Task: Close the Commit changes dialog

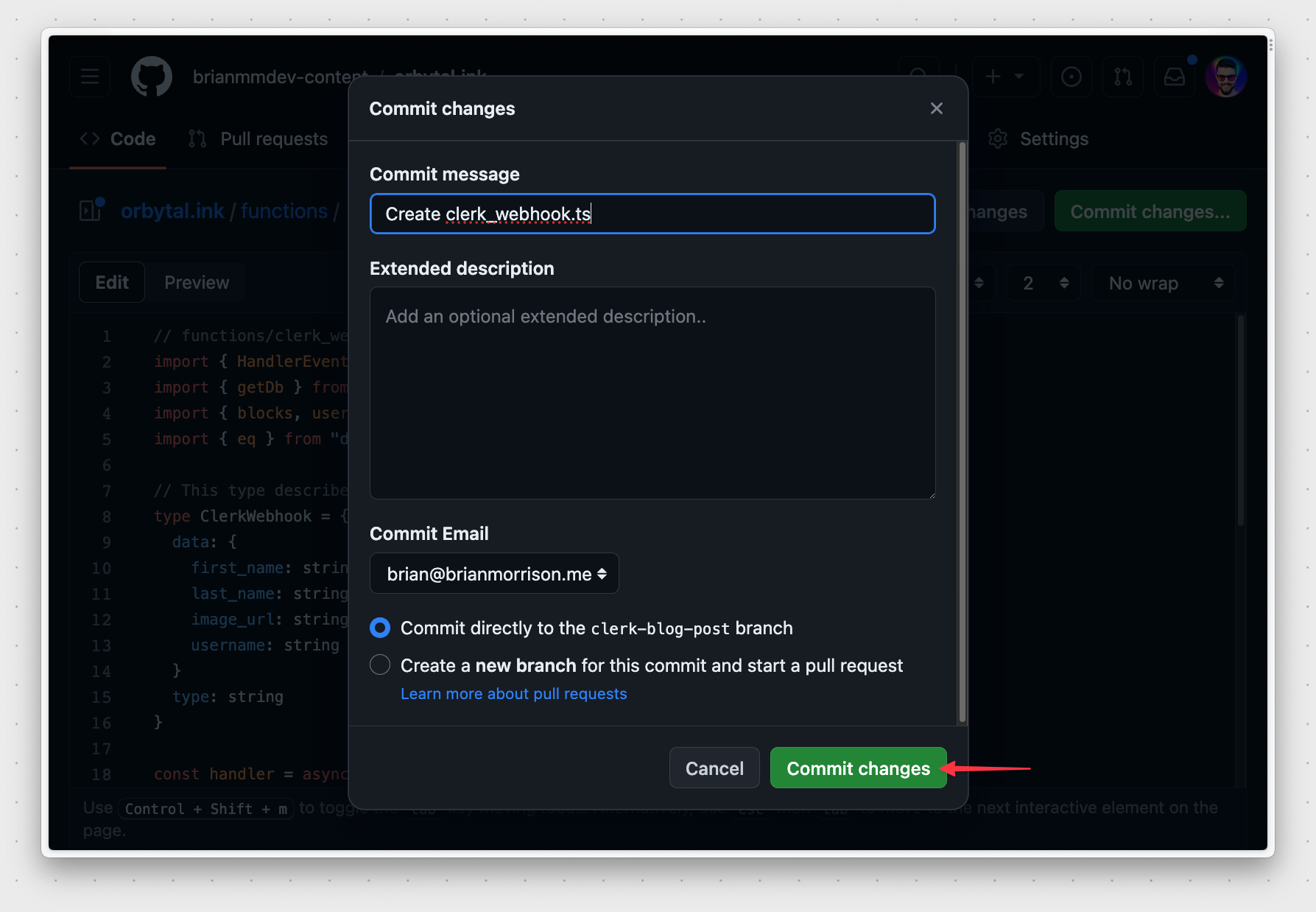Action: coord(936,108)
